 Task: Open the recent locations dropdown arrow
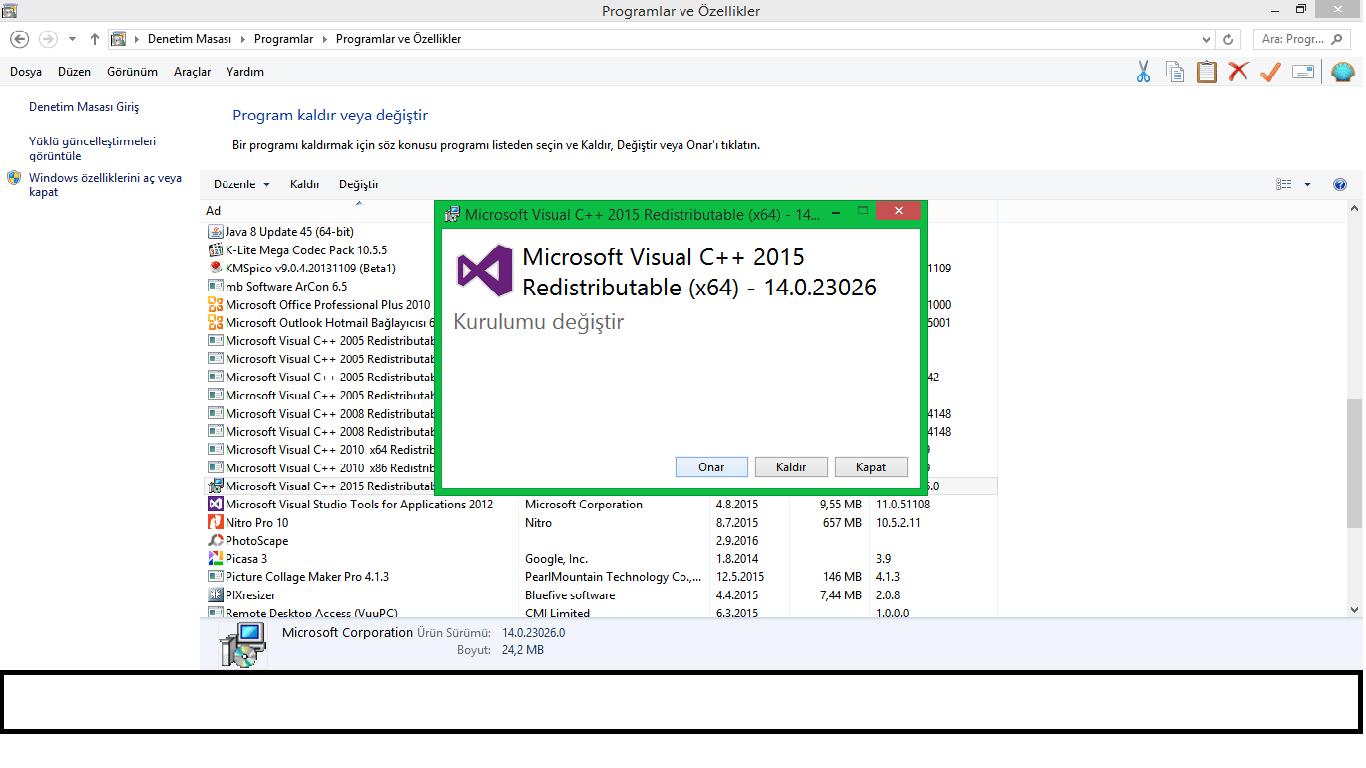(72, 39)
